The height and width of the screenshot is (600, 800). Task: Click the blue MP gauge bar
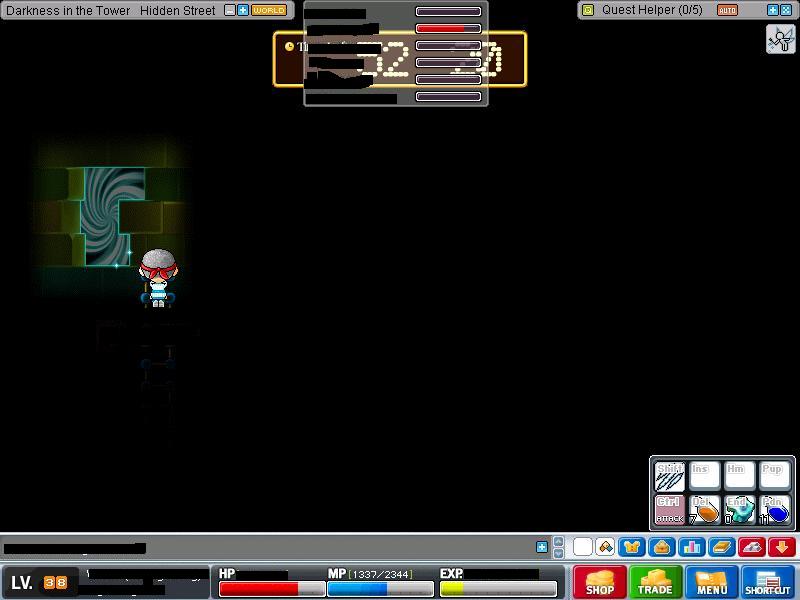tap(380, 589)
